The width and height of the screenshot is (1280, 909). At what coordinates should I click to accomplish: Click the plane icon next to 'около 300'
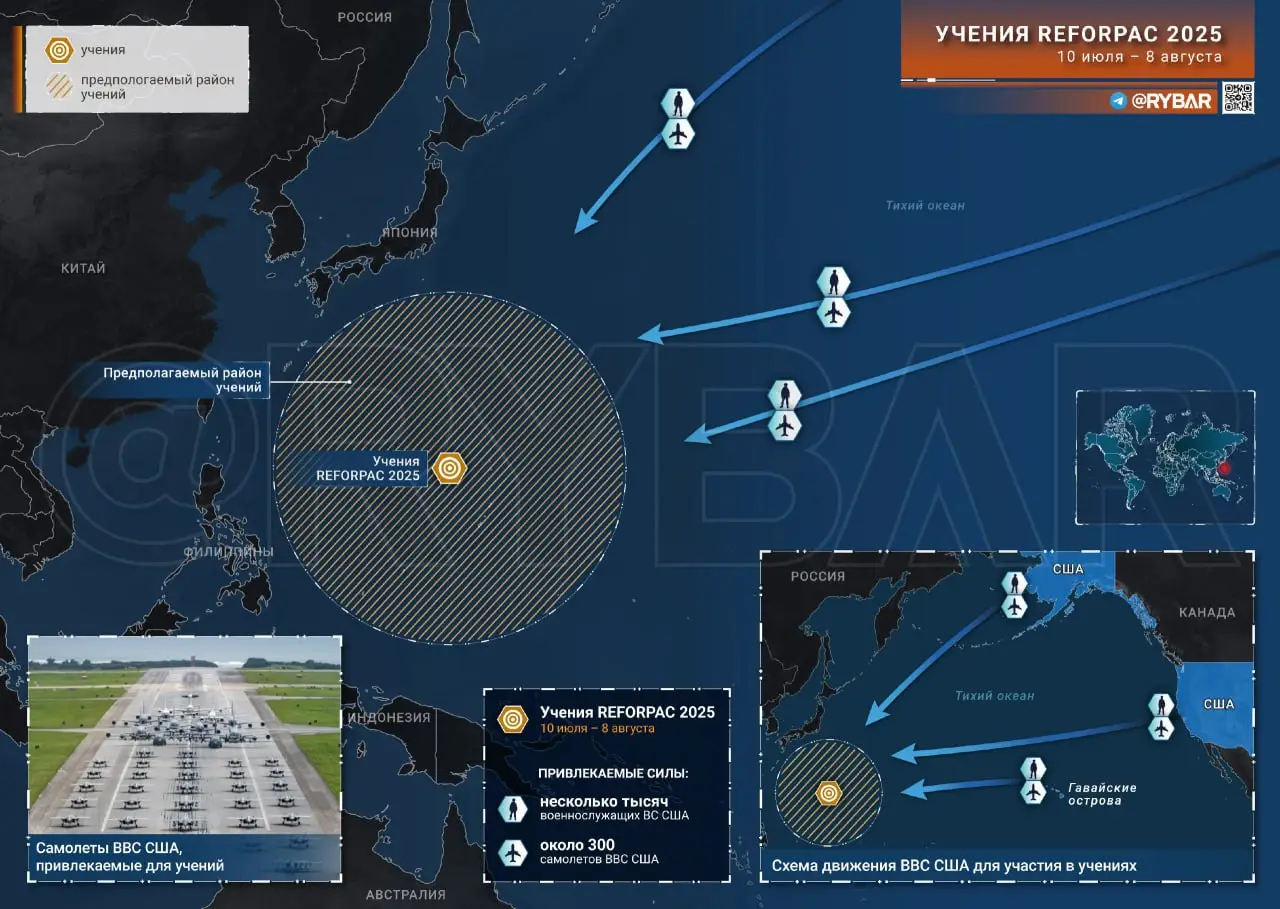[514, 852]
